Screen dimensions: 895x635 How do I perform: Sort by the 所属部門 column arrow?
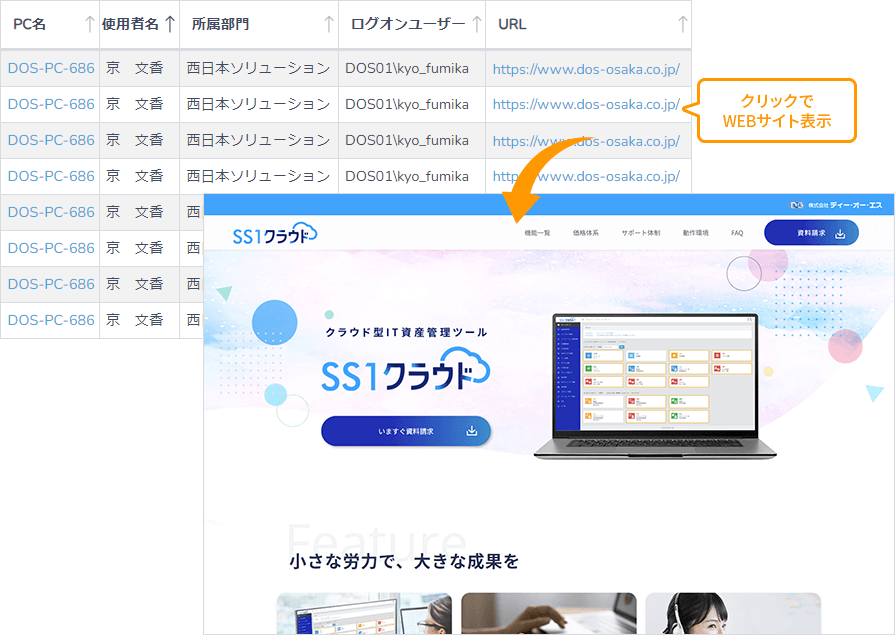[329, 25]
